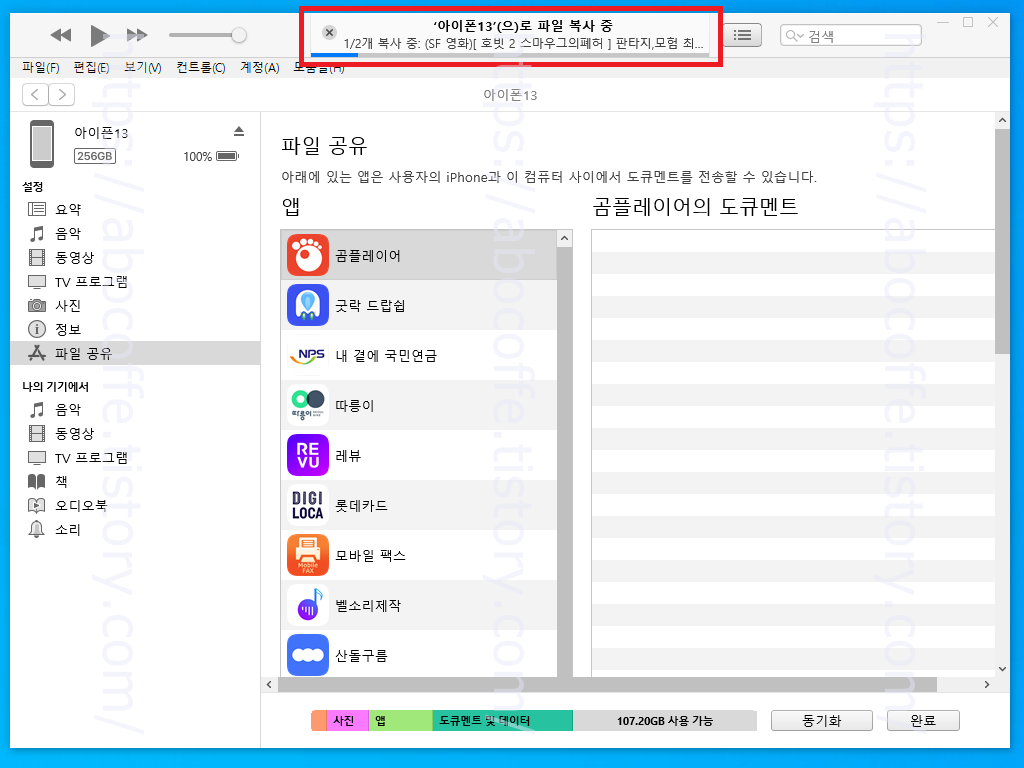Select the 레뷰 app
This screenshot has height=768, width=1024.
pos(419,455)
